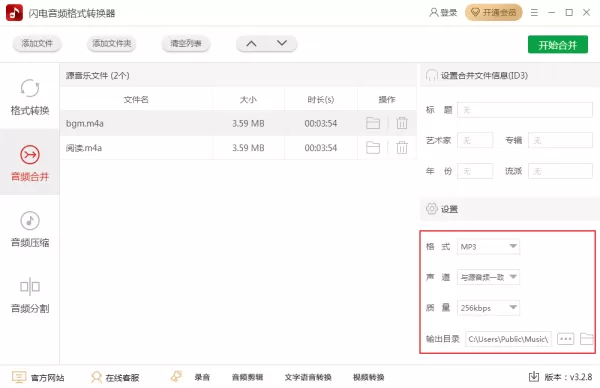Click the 专辑 input field
Image resolution: width=600 pixels, height=388 pixels.
(560, 140)
